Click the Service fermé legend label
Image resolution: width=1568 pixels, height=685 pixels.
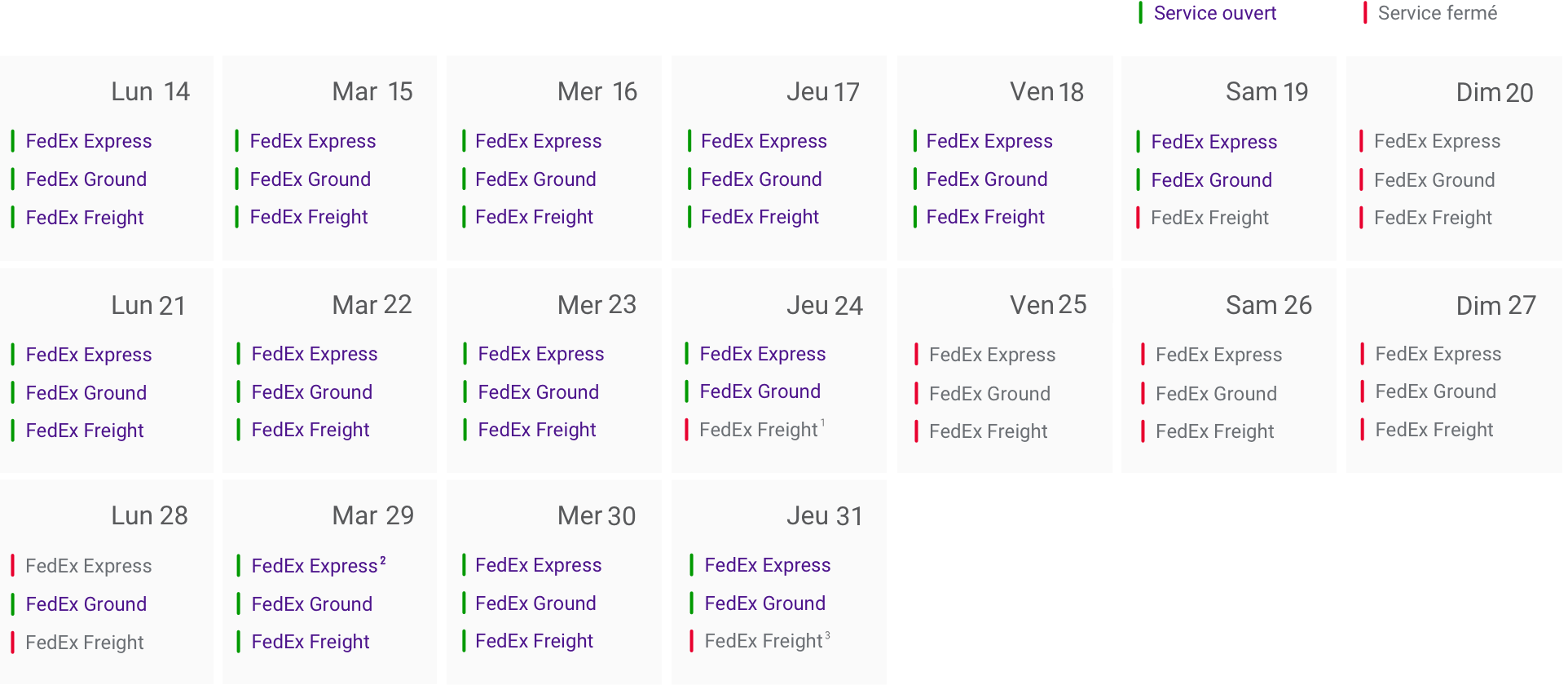click(x=1438, y=13)
